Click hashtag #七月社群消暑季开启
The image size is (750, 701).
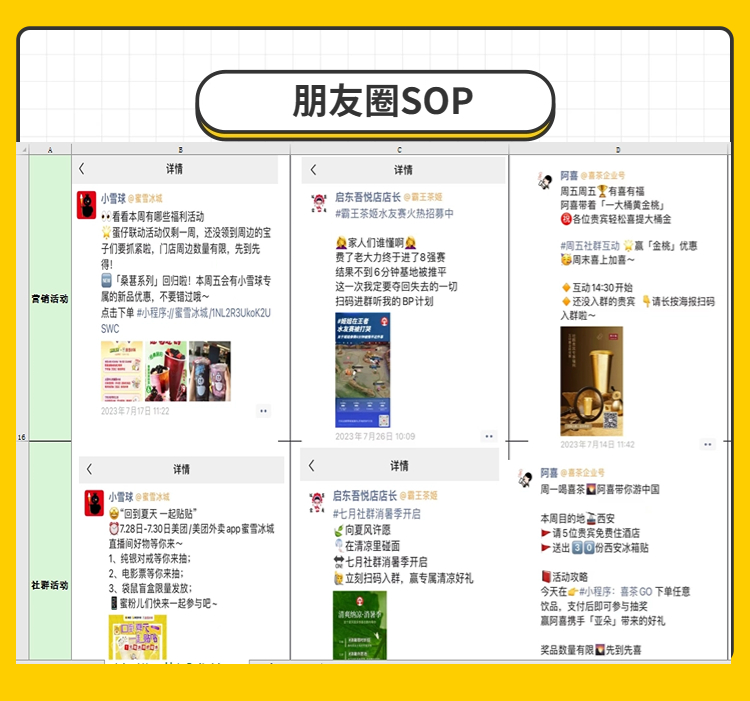376,514
